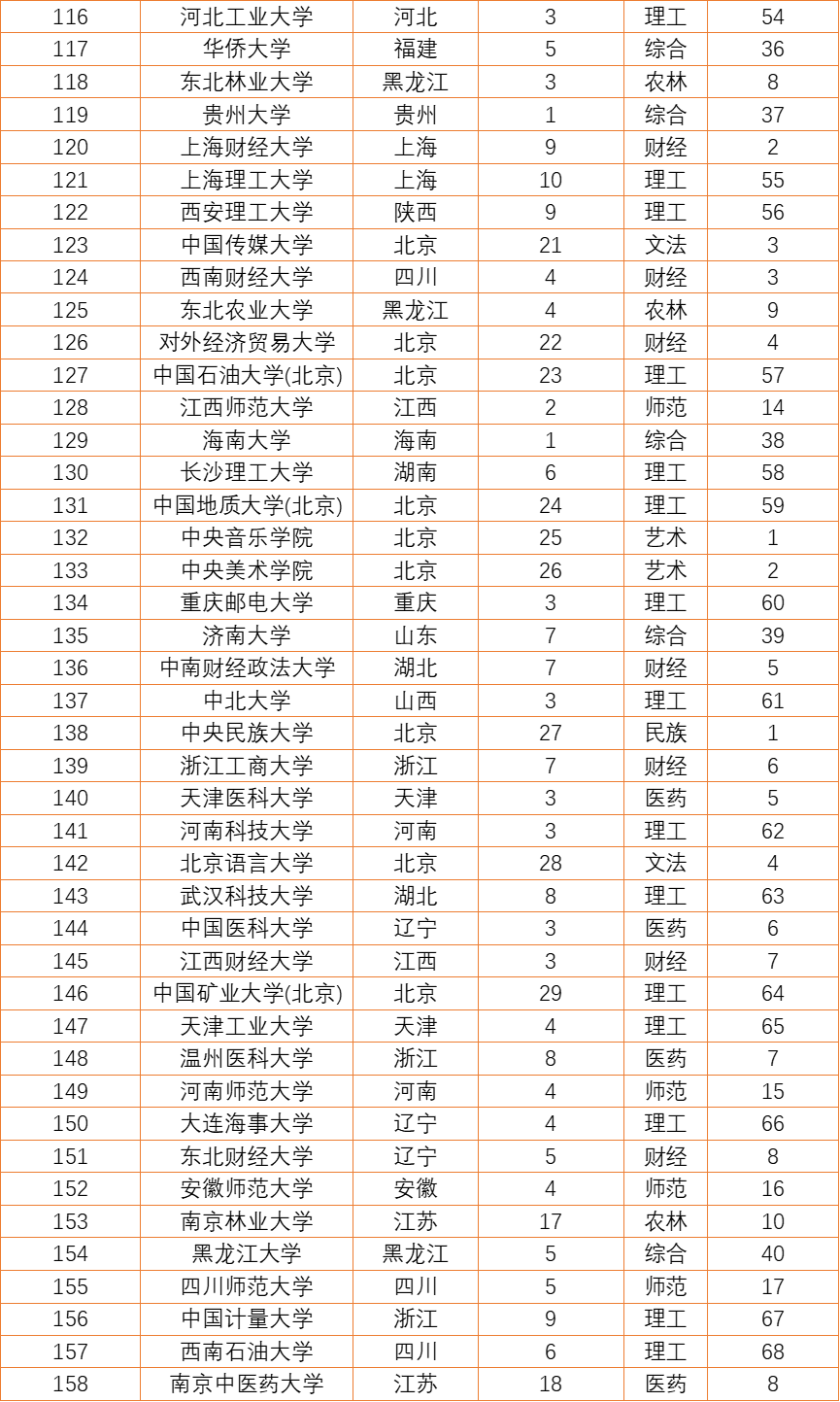Click '中国计量大学' cell
Screen dimensions: 840x1402
(247, 1318)
